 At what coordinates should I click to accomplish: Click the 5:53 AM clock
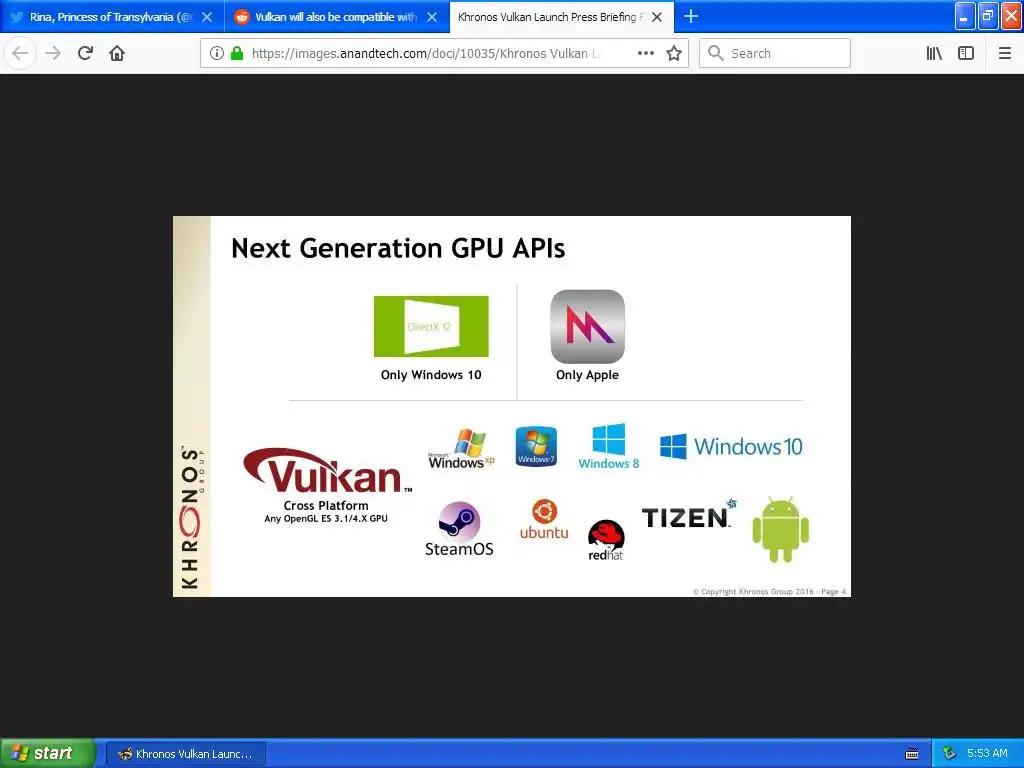987,753
